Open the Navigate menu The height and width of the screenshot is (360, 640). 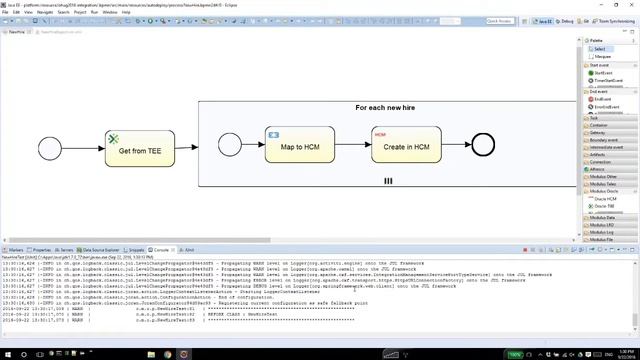(45, 13)
